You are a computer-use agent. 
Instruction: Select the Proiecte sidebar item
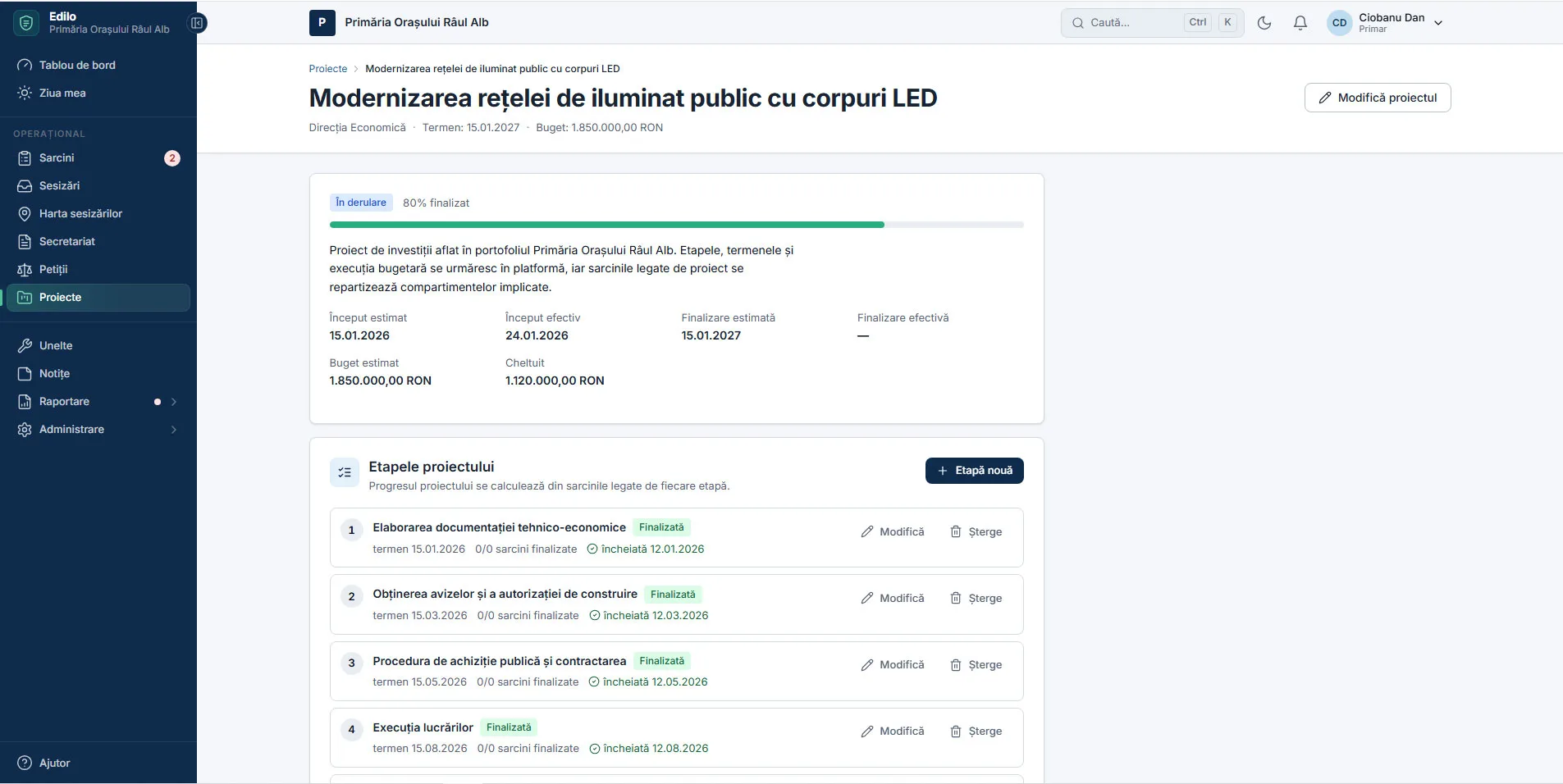(x=98, y=297)
